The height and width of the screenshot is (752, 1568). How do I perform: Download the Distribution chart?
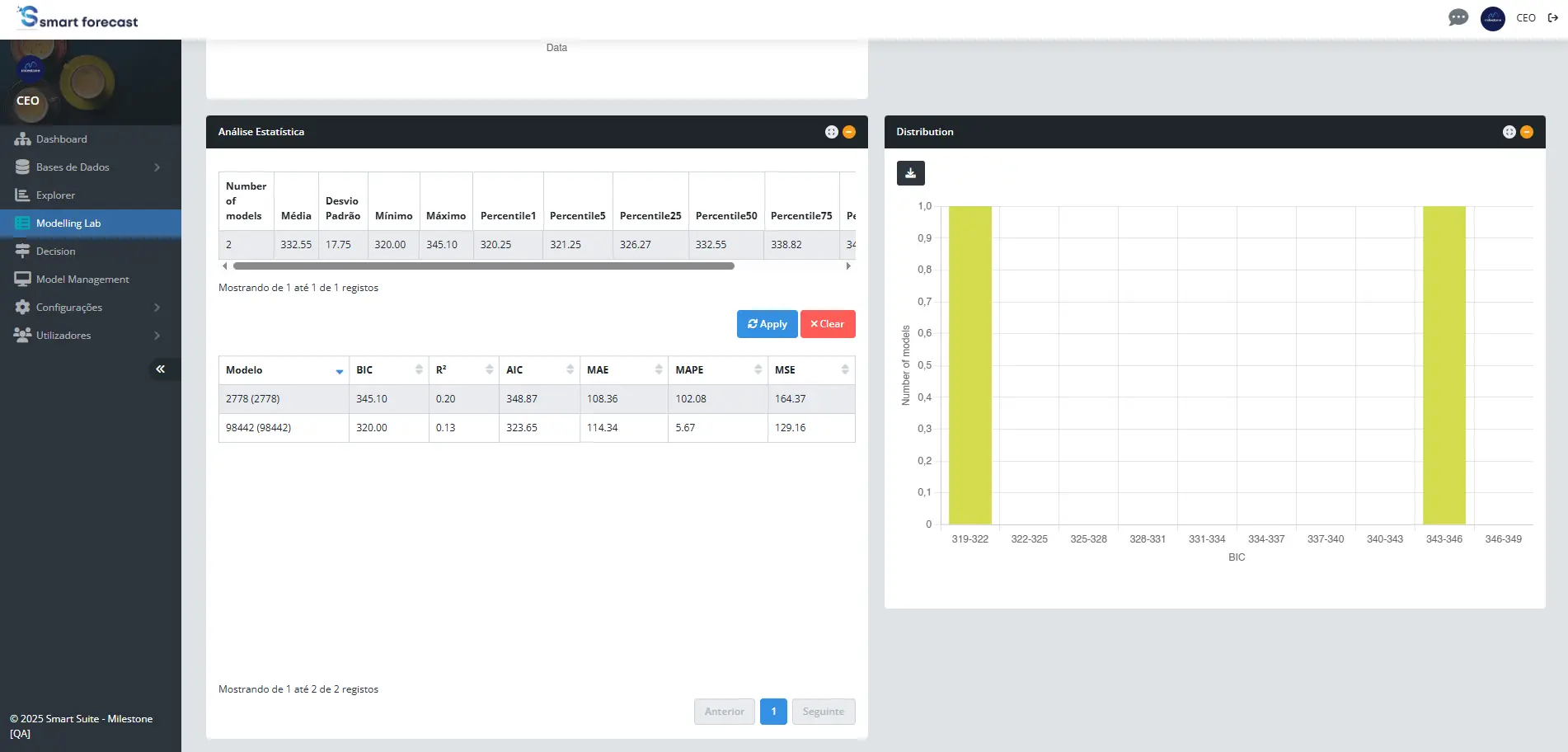click(x=910, y=173)
